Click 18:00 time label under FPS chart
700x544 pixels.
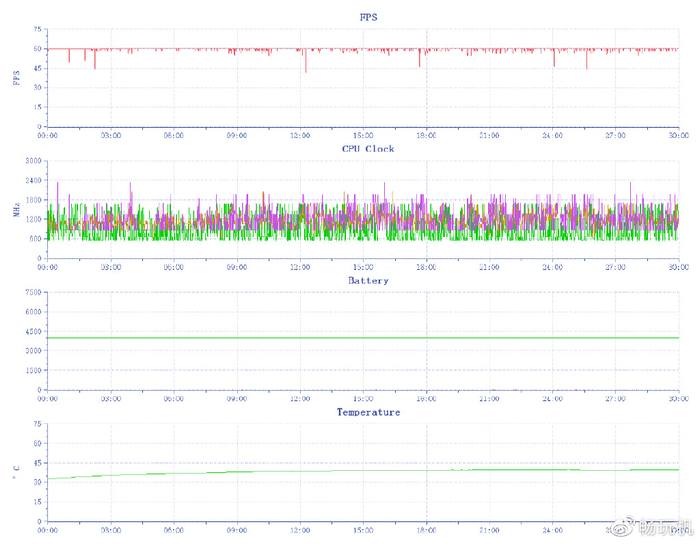426,135
